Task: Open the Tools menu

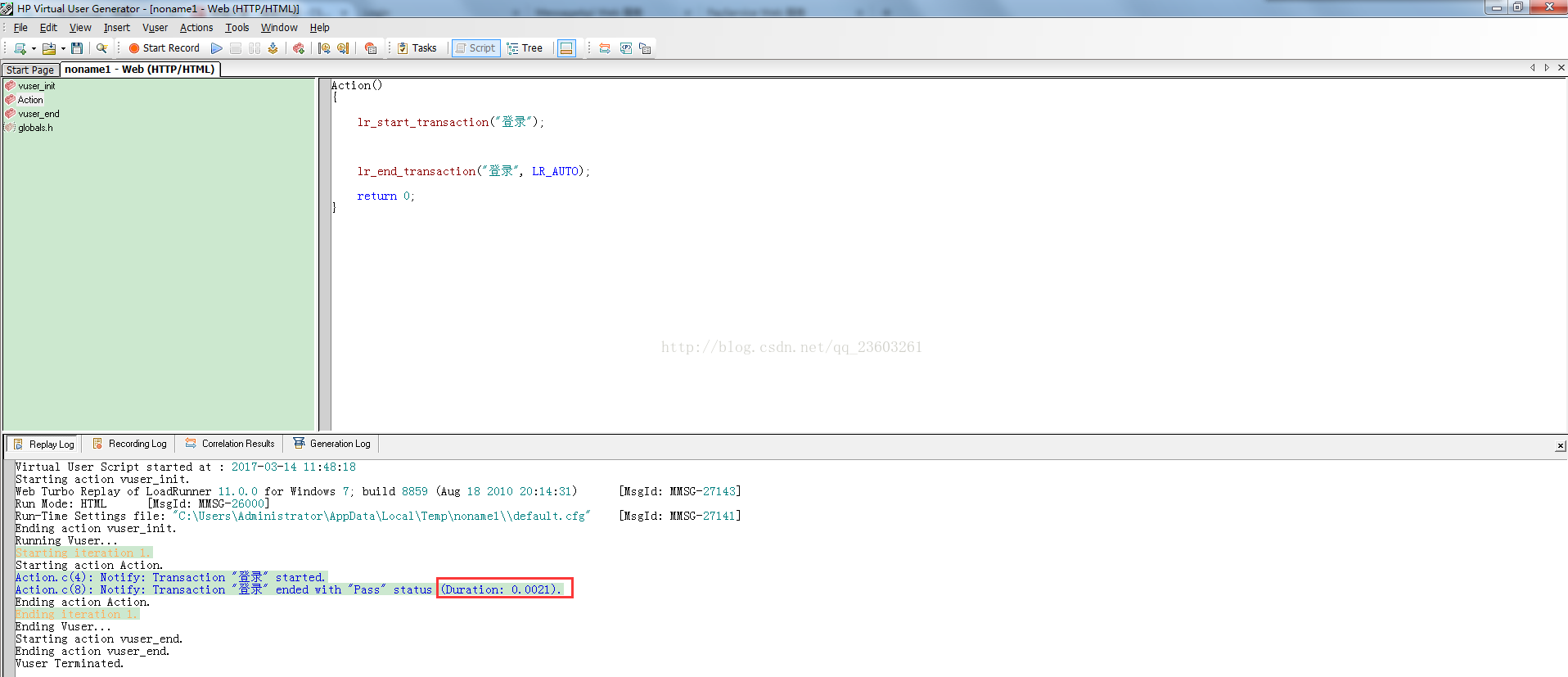Action: [x=237, y=28]
